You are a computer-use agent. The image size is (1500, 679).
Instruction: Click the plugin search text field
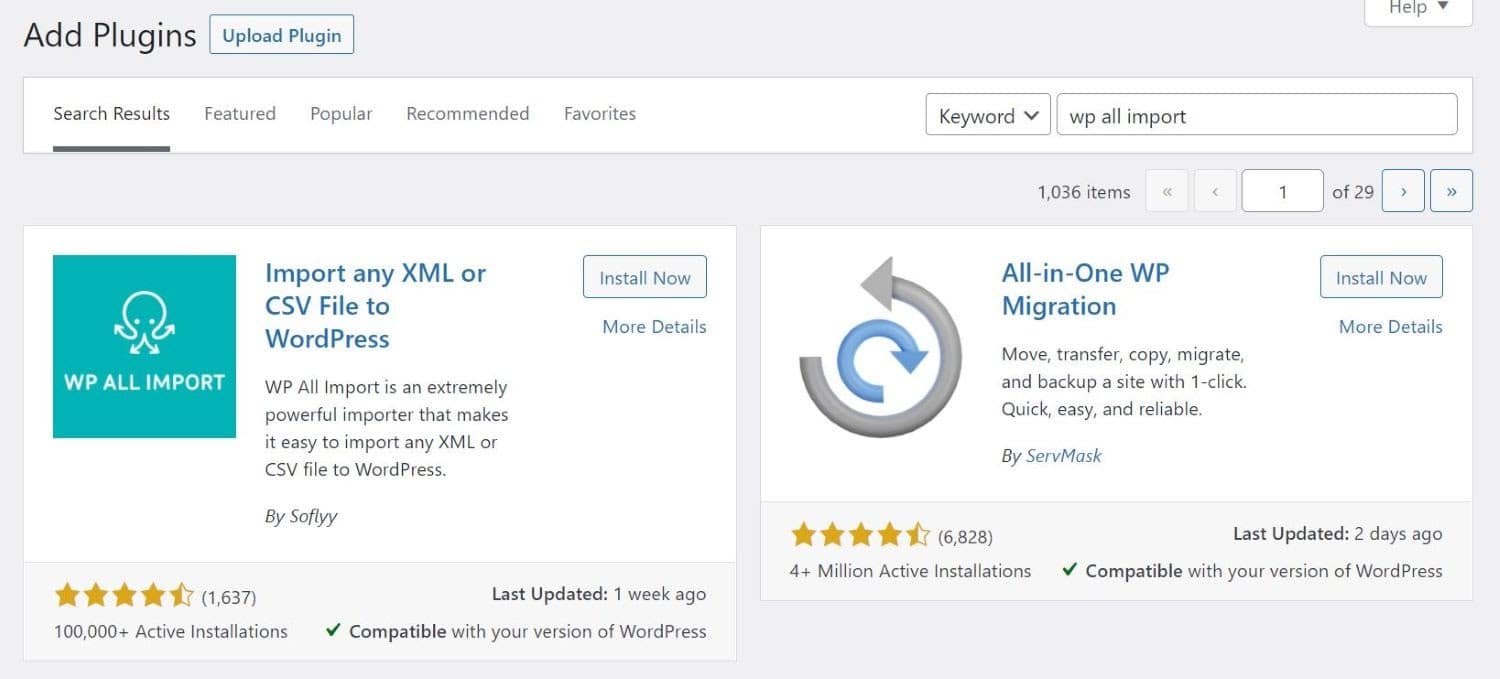[1256, 115]
